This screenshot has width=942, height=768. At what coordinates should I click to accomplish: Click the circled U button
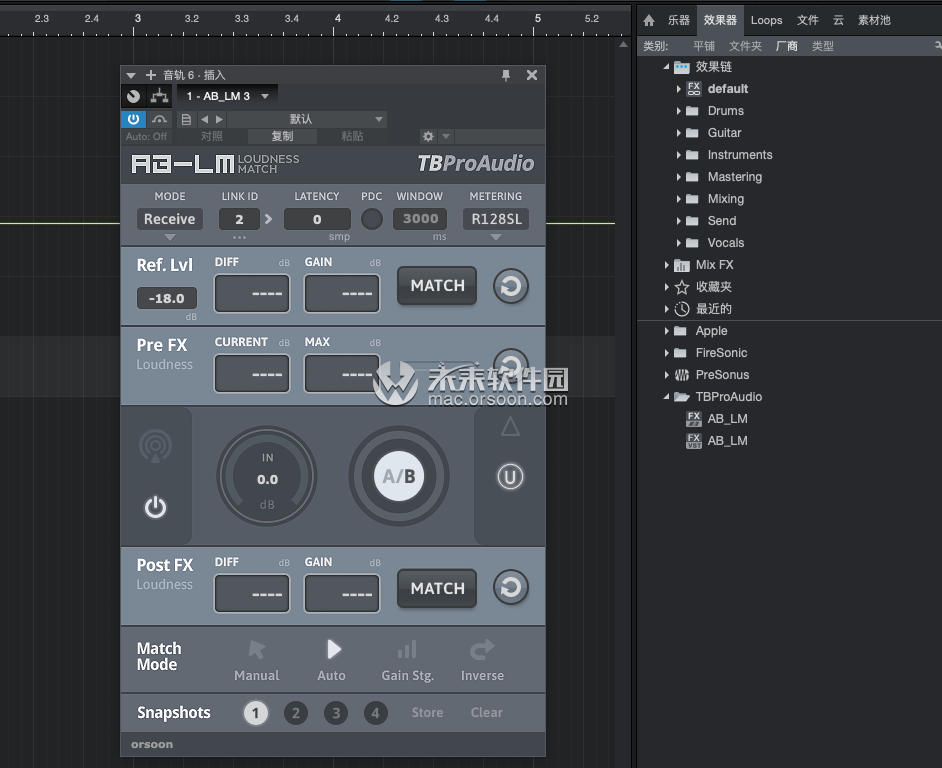pos(510,477)
